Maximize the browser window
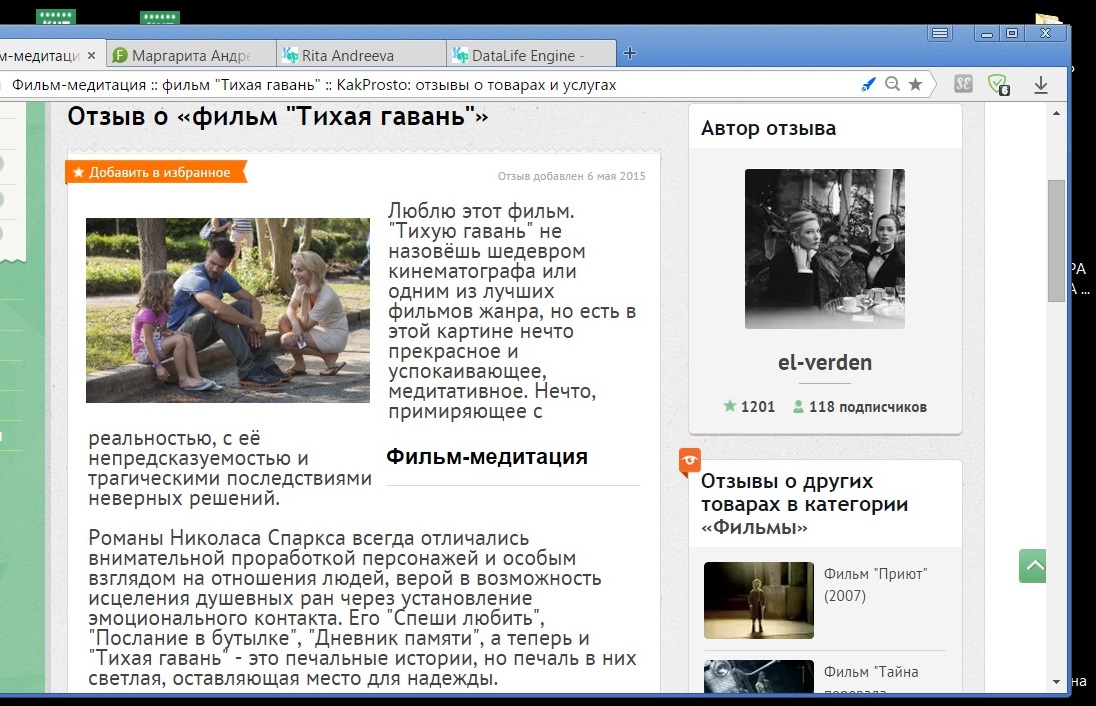This screenshot has height=706, width=1096. [1011, 33]
